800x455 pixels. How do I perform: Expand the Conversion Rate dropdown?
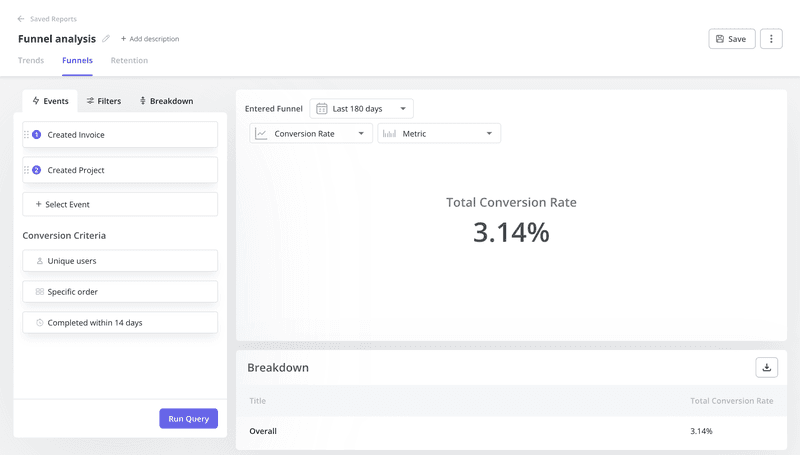tap(311, 133)
